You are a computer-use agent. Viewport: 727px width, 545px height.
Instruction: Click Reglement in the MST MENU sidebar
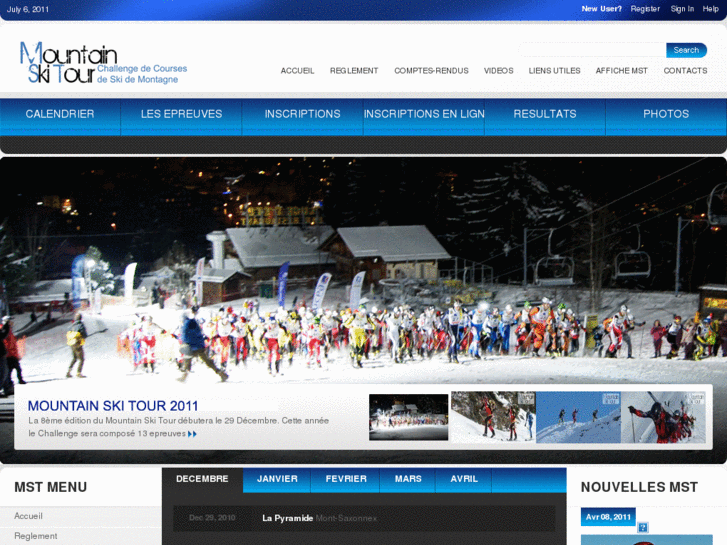point(36,536)
